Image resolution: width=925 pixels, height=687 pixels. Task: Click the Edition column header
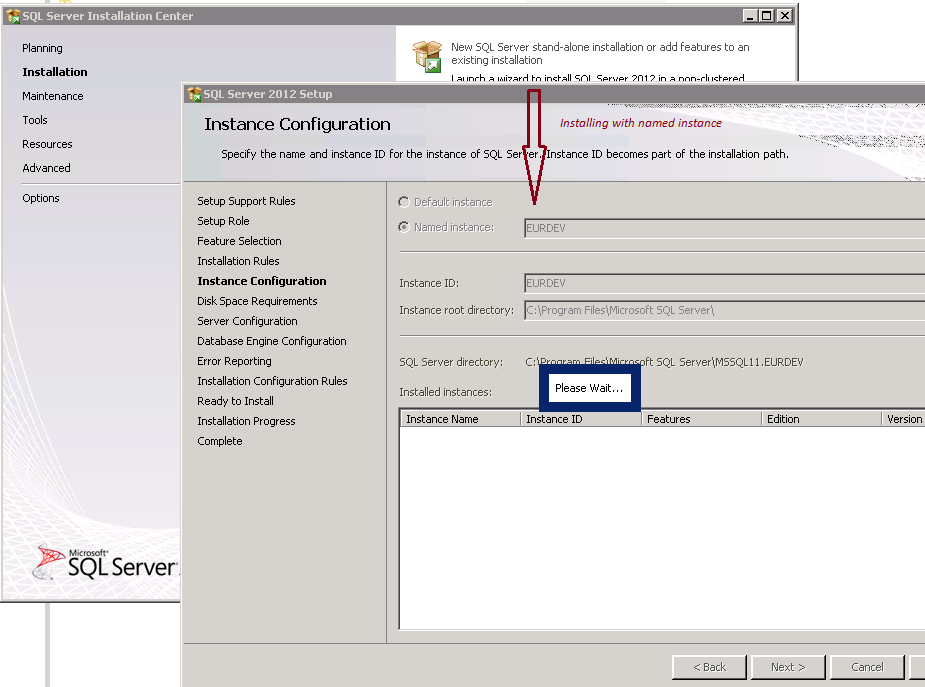[821, 419]
